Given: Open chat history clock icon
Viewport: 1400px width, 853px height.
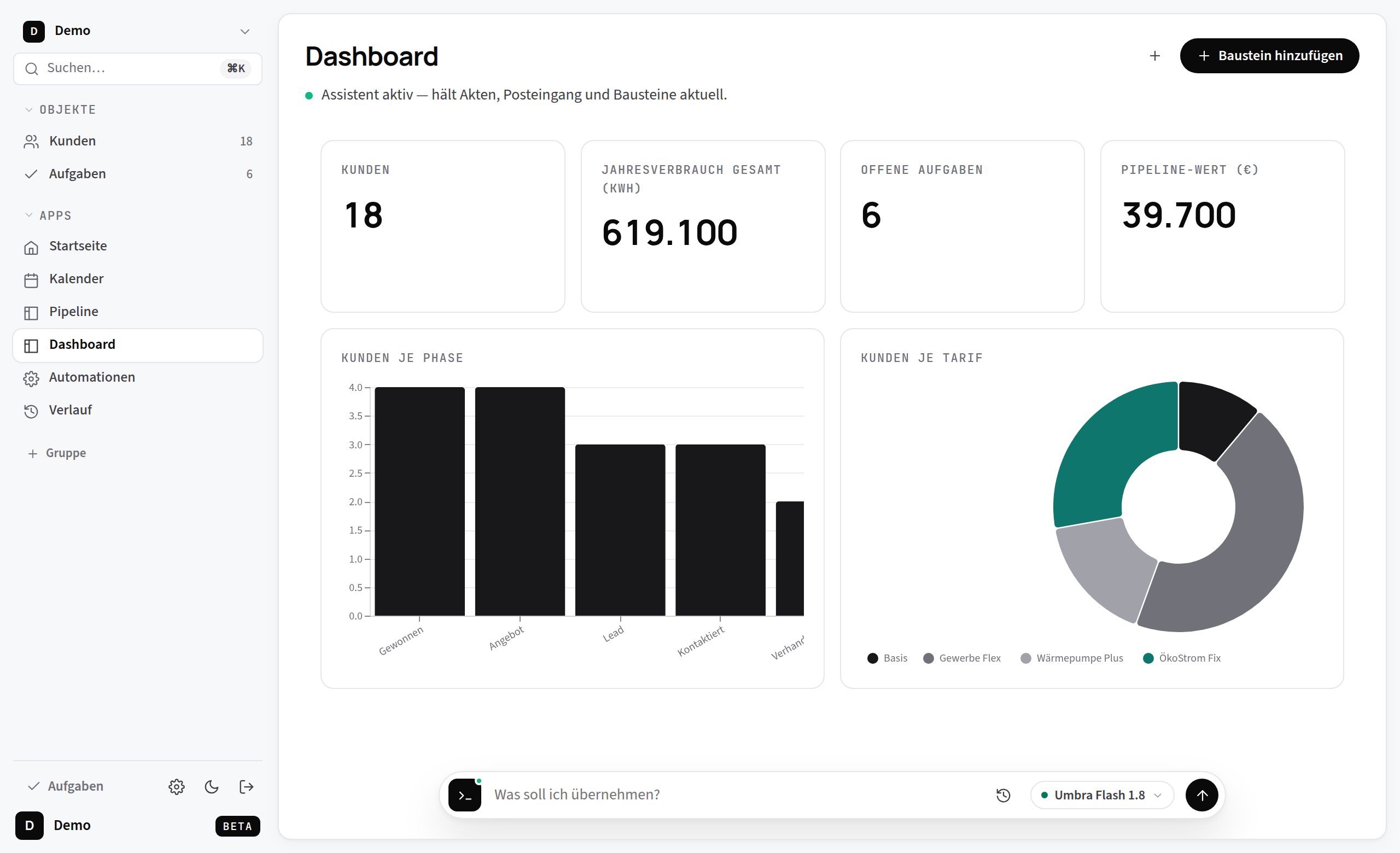Looking at the screenshot, I should pyautogui.click(x=1004, y=795).
